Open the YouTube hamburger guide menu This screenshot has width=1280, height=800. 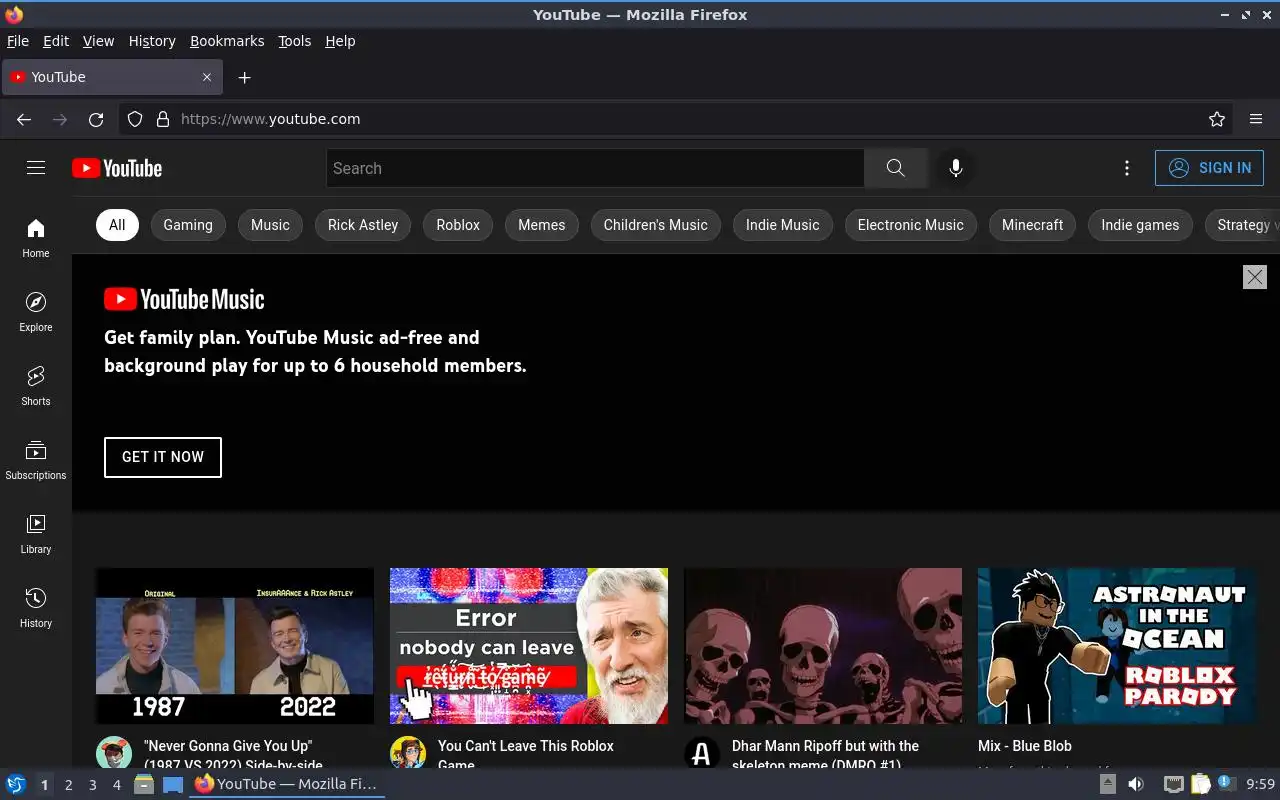click(x=36, y=168)
